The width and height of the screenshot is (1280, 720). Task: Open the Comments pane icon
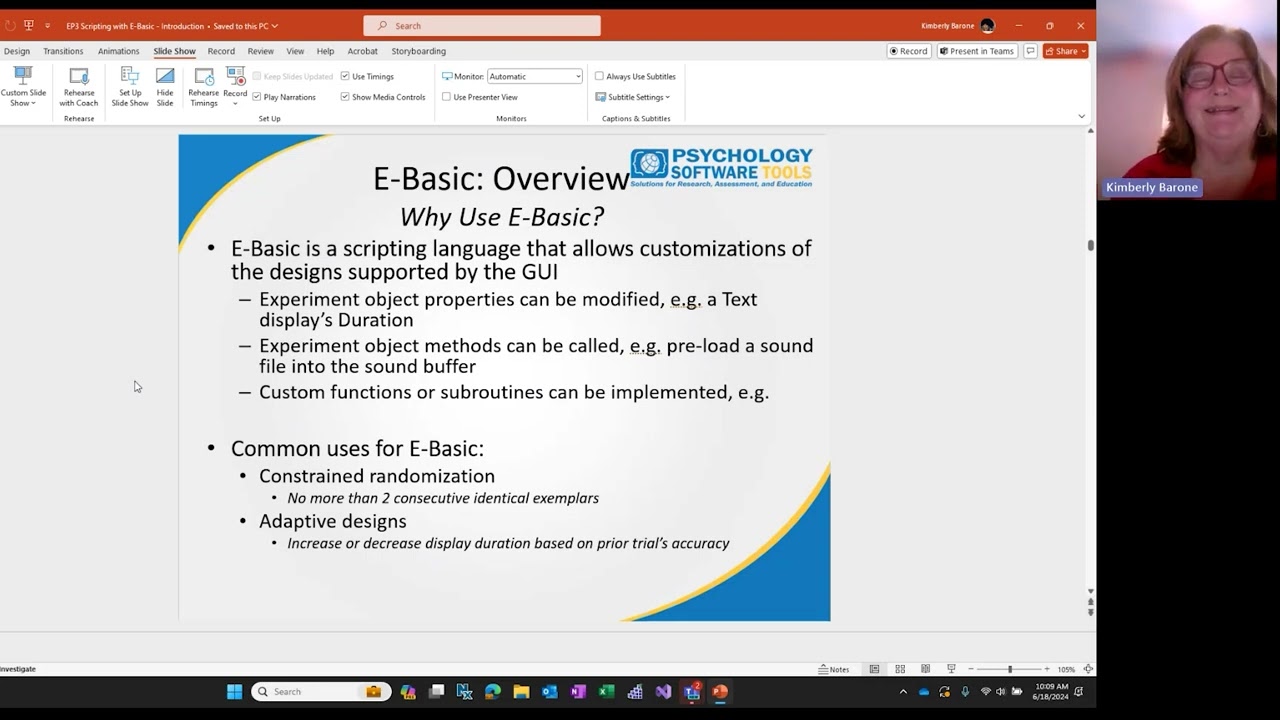point(1030,51)
